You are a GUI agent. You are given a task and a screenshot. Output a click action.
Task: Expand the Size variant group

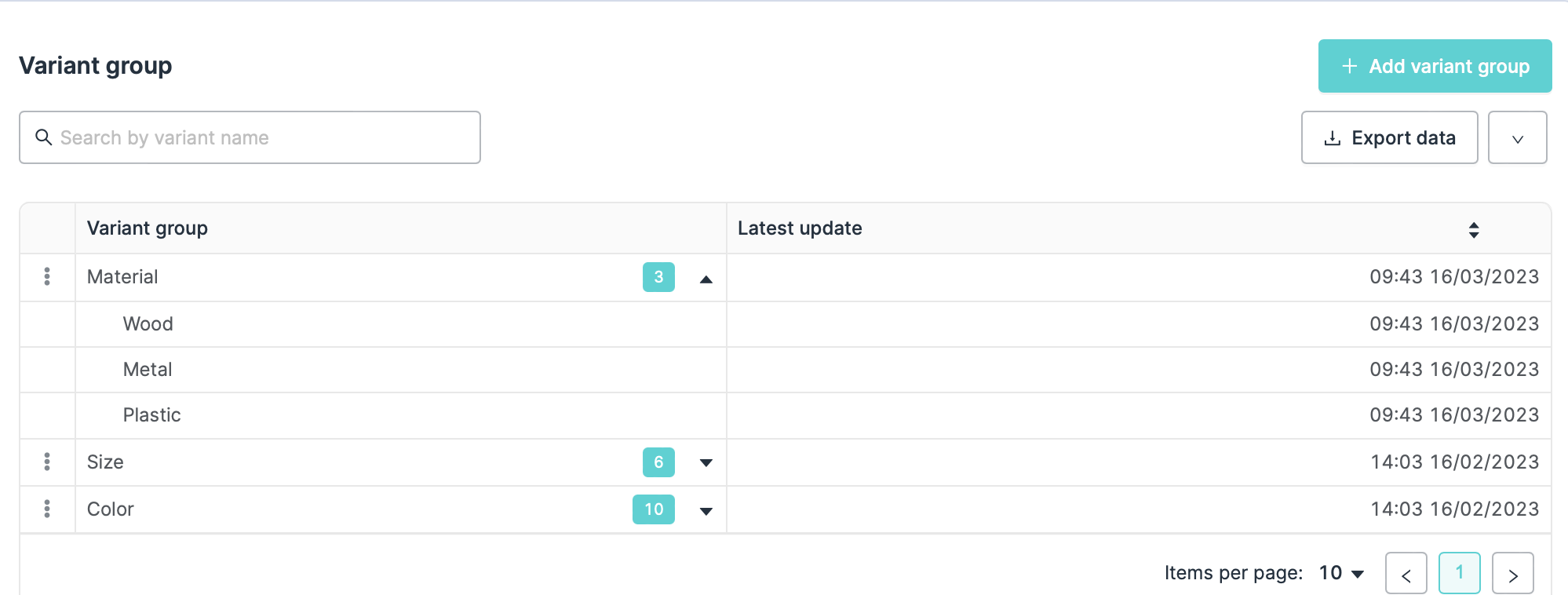click(706, 463)
